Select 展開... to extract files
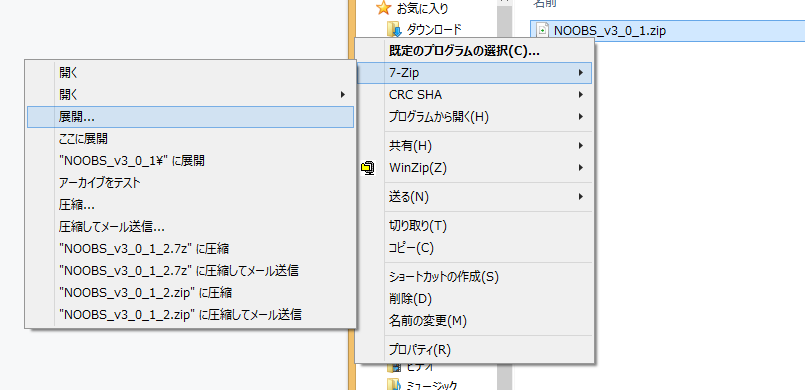805x390 pixels. point(190,117)
